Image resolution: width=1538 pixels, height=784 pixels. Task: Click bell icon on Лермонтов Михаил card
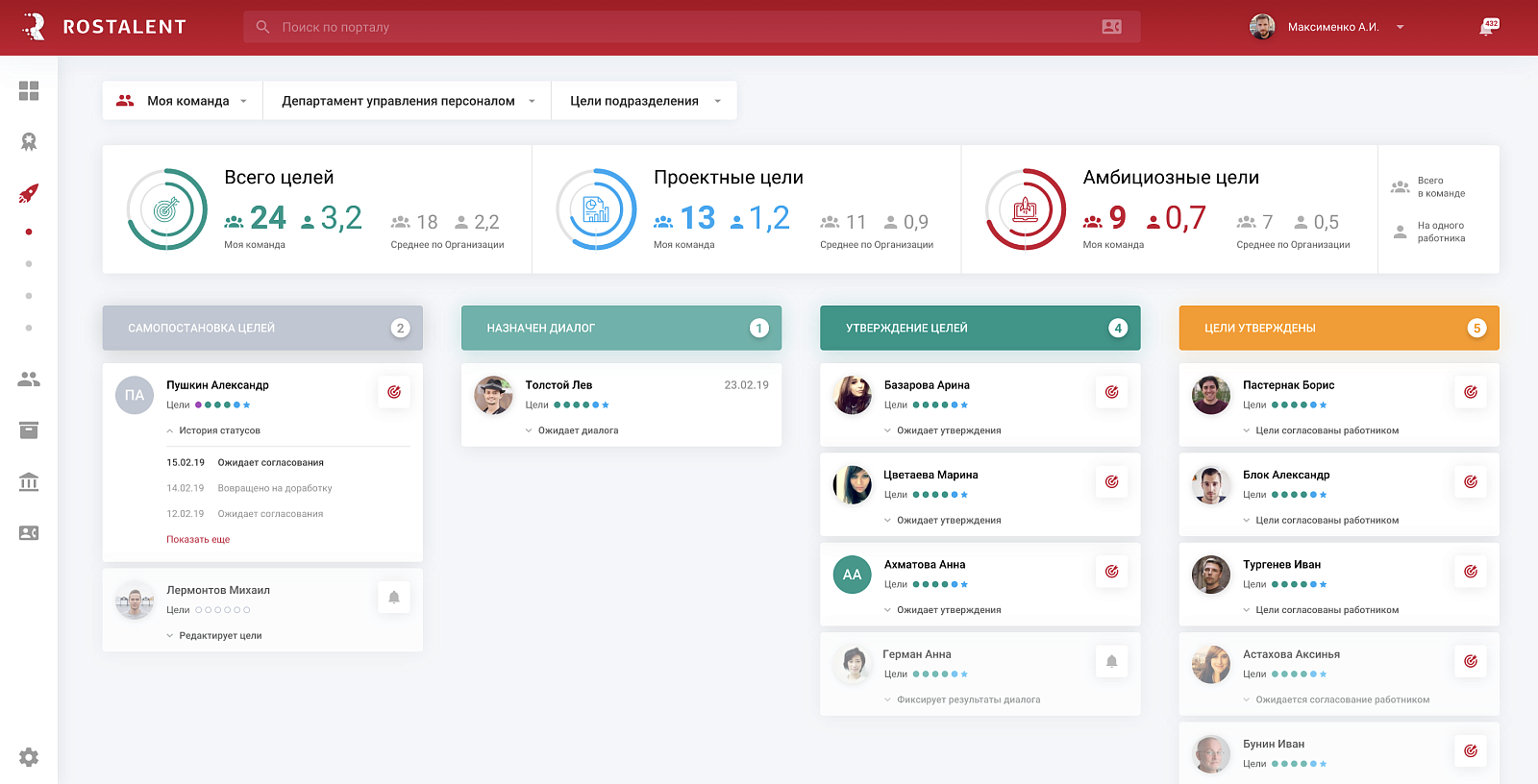(394, 597)
